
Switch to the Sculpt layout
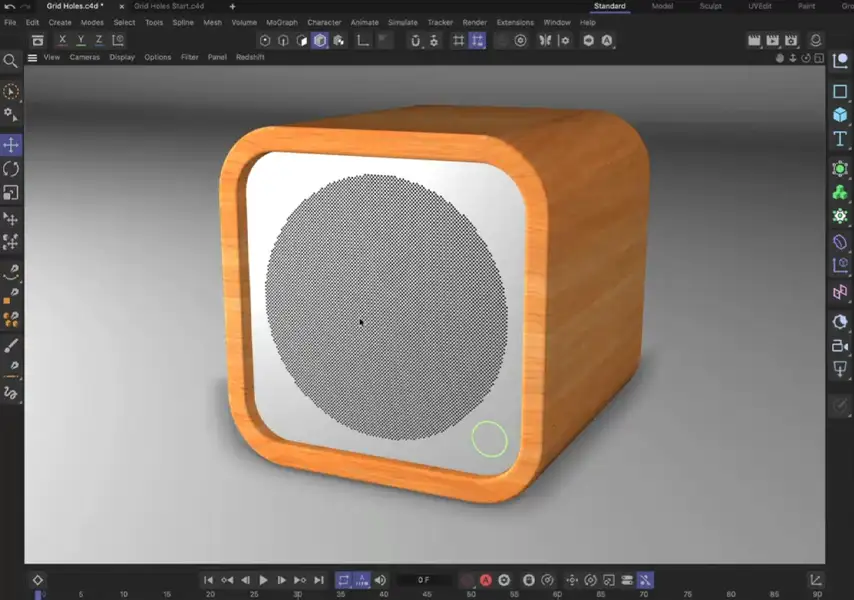pyautogui.click(x=711, y=6)
